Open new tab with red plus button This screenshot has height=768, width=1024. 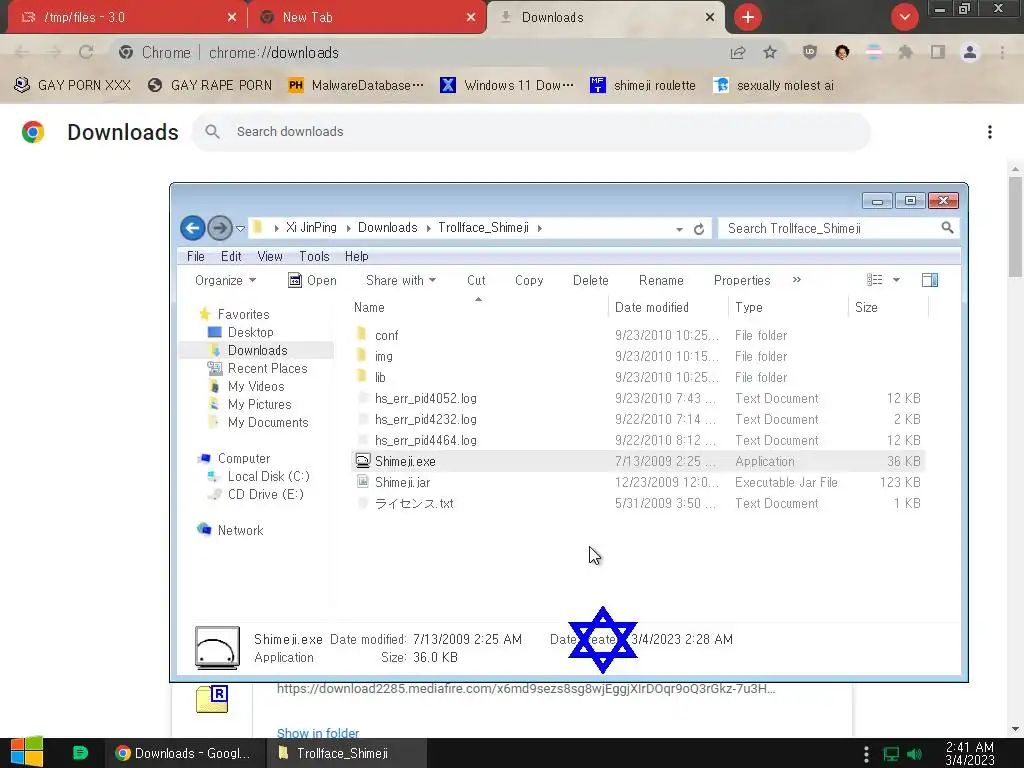[748, 17]
